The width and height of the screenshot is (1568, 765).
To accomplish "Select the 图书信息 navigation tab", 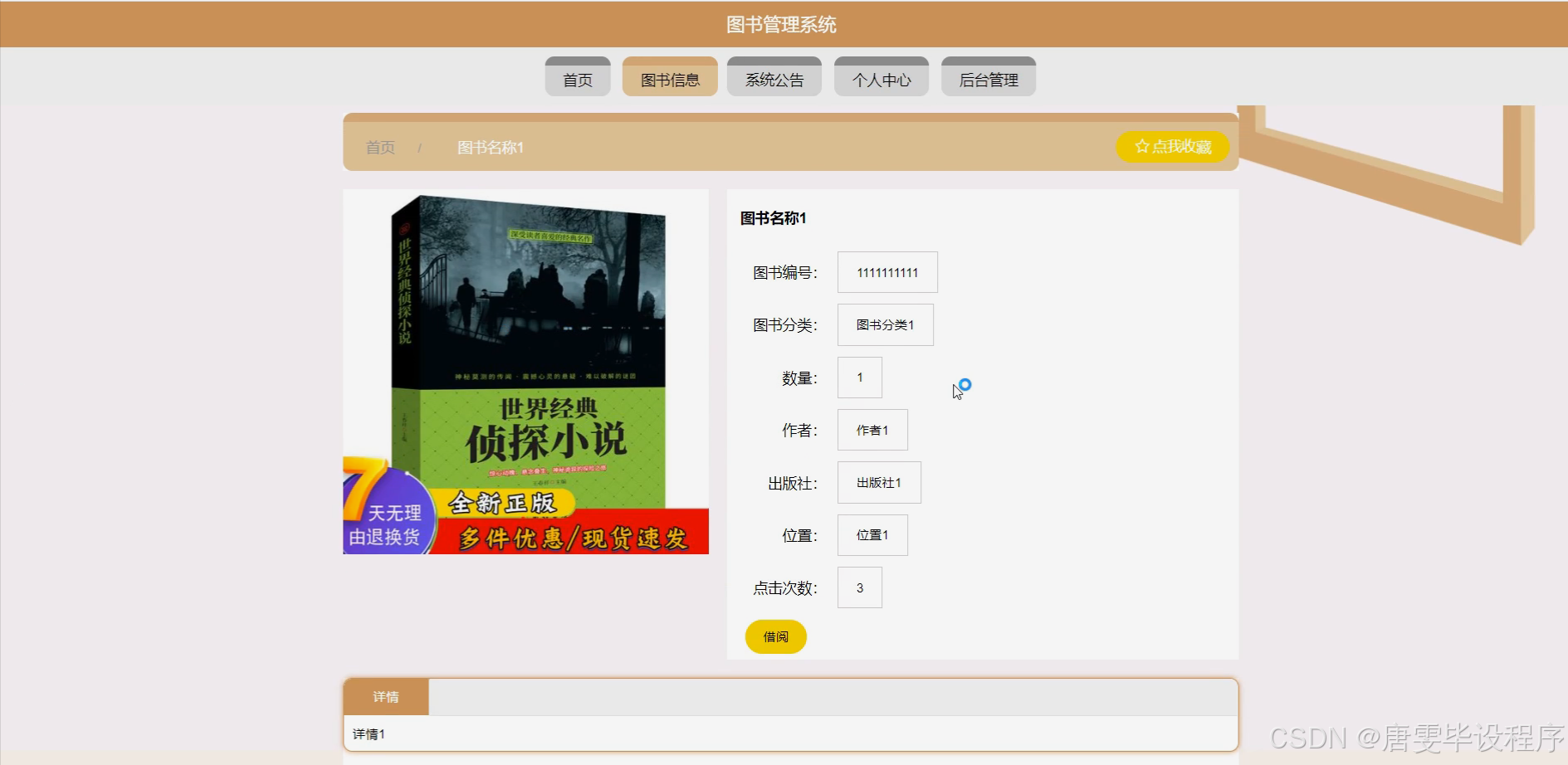I will (x=670, y=77).
